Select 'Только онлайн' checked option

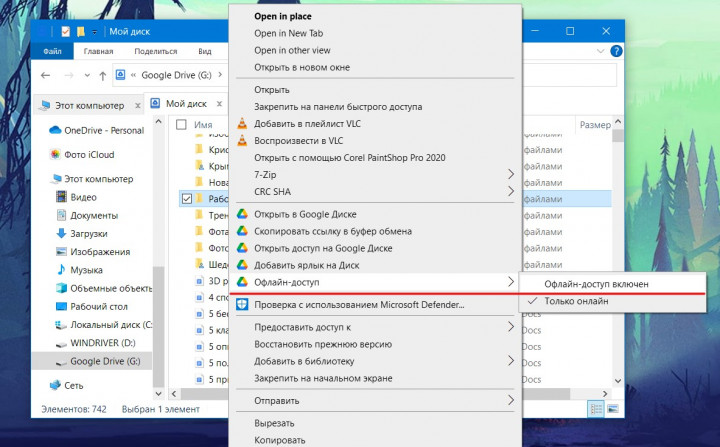pos(575,301)
